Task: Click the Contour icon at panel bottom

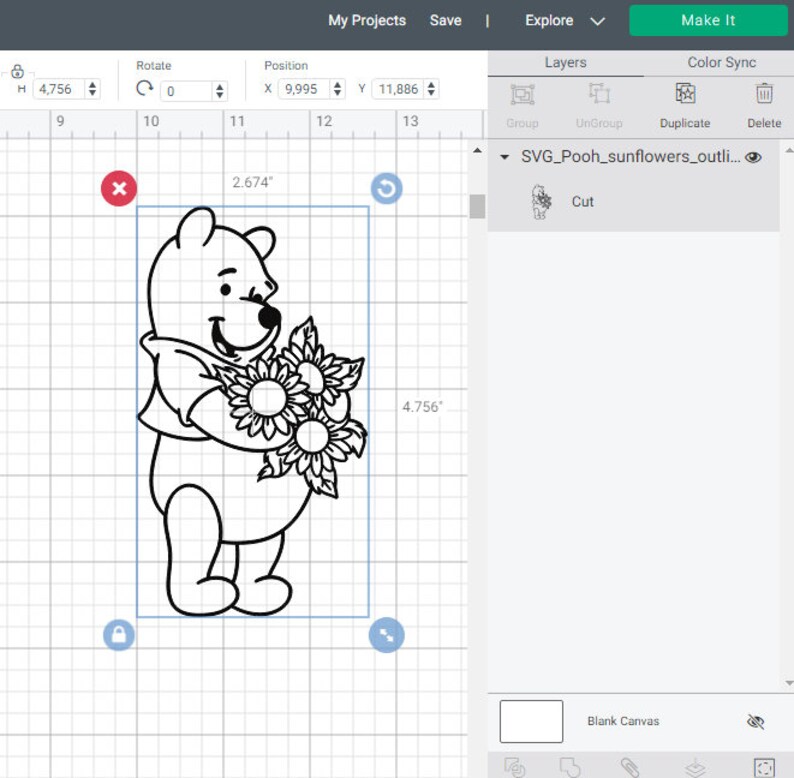Action: pyautogui.click(x=764, y=767)
